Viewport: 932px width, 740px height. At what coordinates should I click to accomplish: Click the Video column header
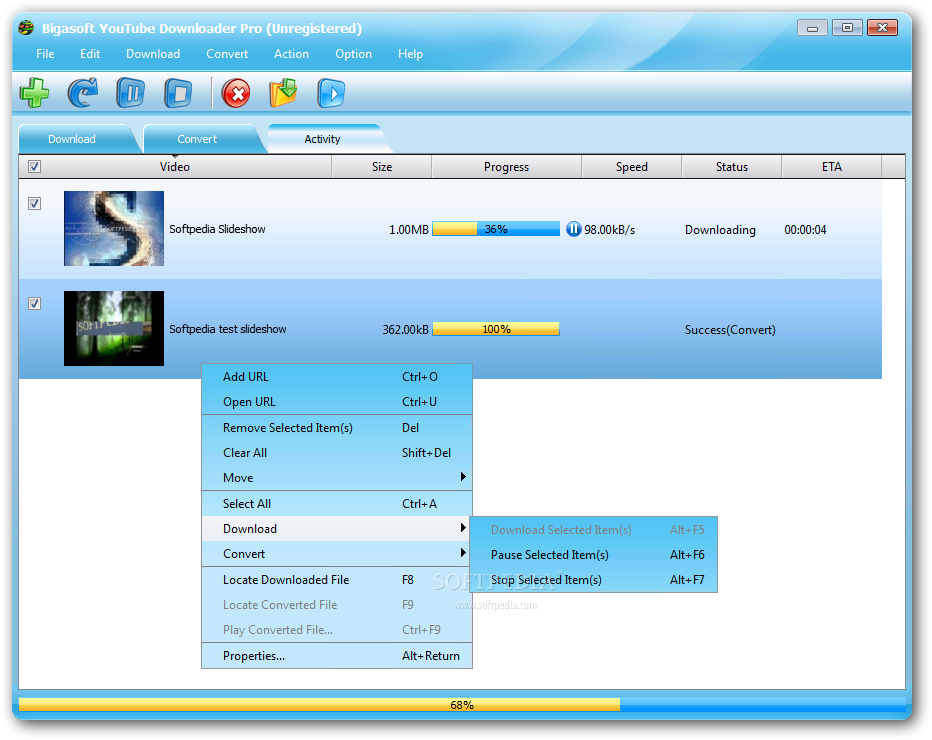pos(175,166)
